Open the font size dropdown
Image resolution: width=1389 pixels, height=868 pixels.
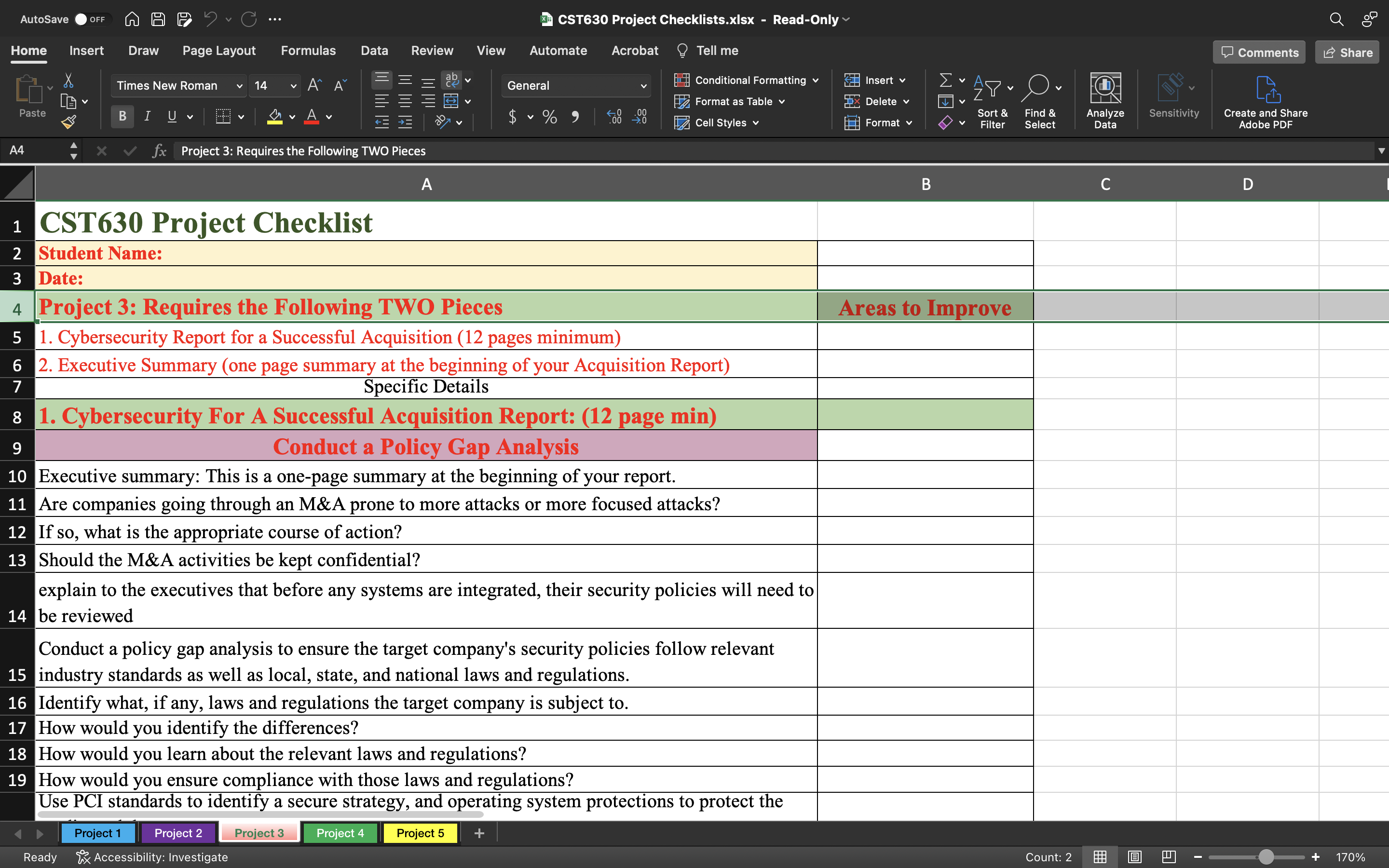[293, 85]
